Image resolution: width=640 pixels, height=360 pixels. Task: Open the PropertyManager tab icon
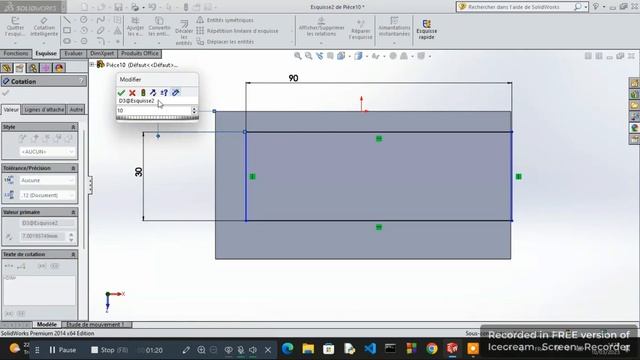pyautogui.click(x=20, y=68)
